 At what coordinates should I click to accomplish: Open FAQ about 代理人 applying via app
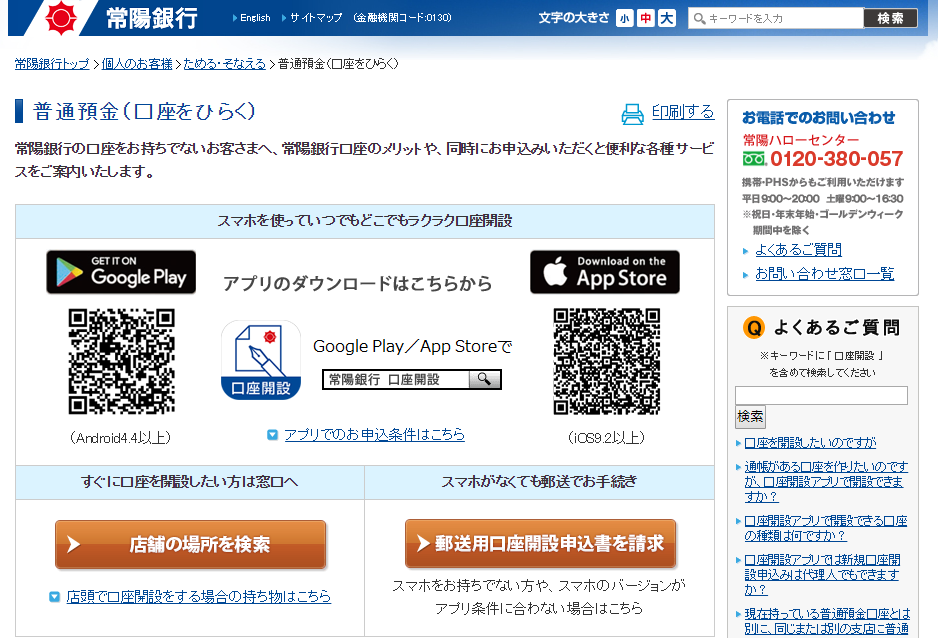click(x=822, y=575)
